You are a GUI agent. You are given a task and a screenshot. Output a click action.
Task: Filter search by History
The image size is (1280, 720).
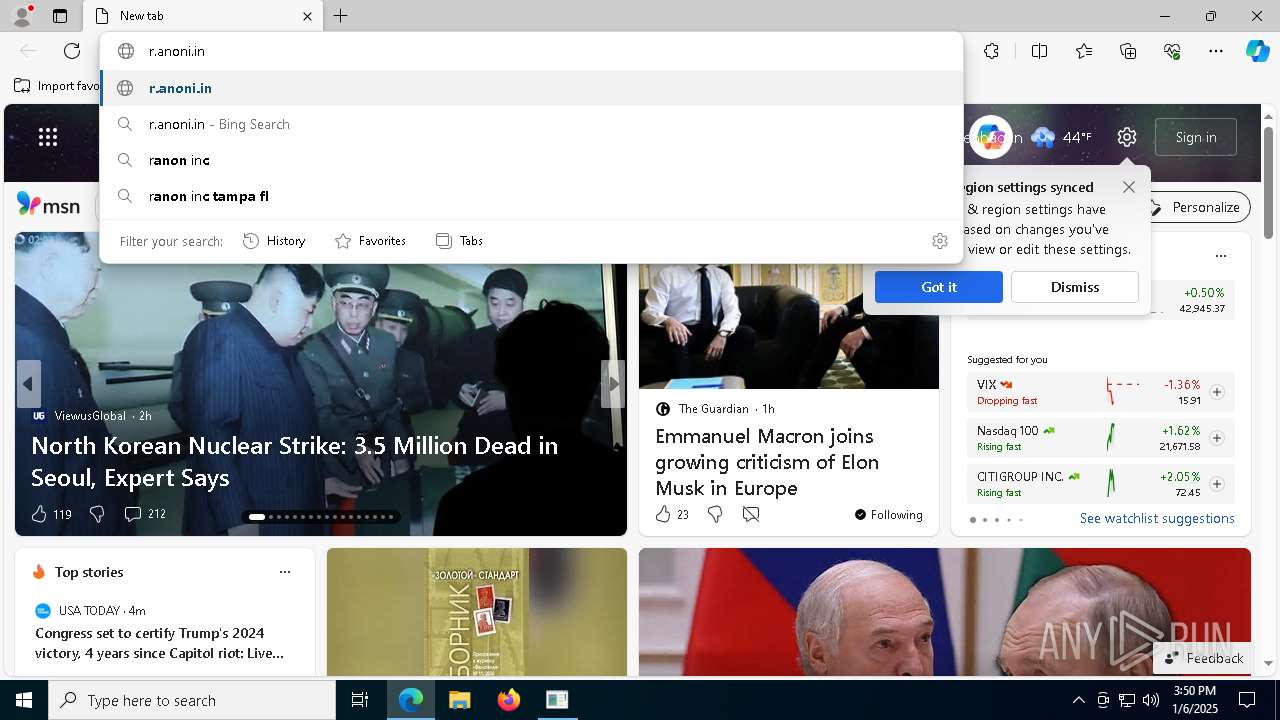pyautogui.click(x=274, y=241)
